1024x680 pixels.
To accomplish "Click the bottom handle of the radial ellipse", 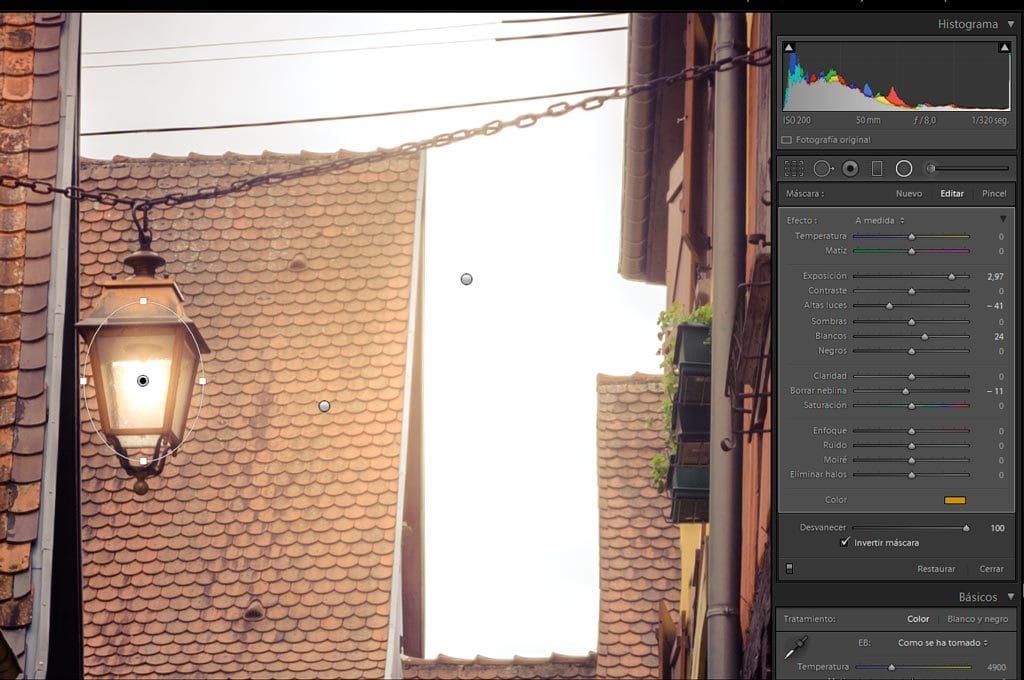I will [143, 461].
